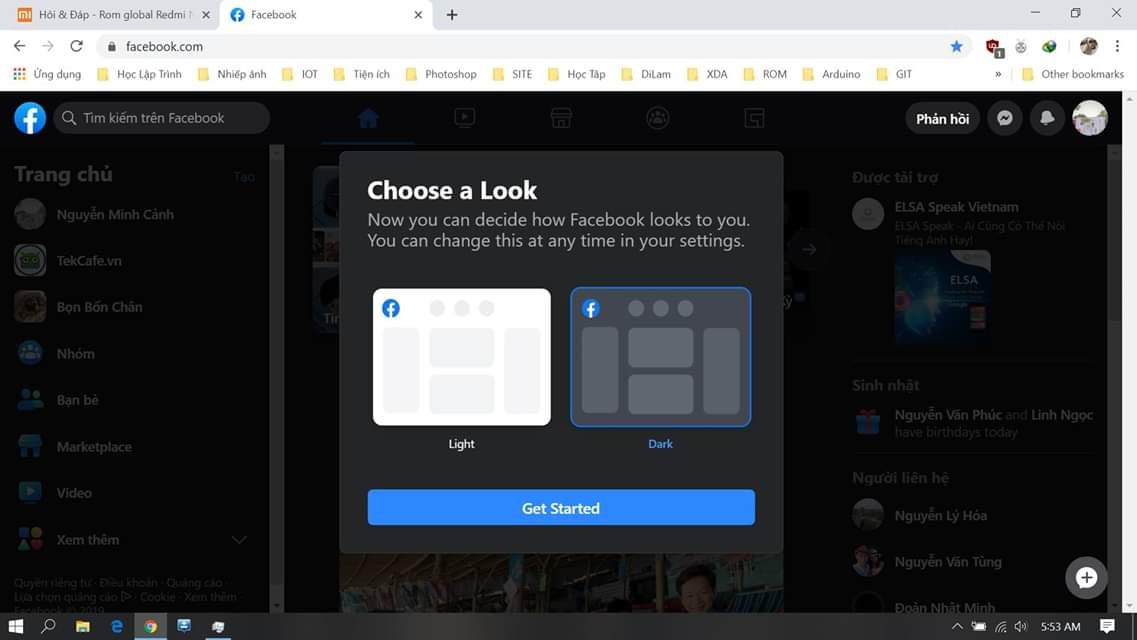Open the Other bookmarks folder

click(x=1072, y=74)
